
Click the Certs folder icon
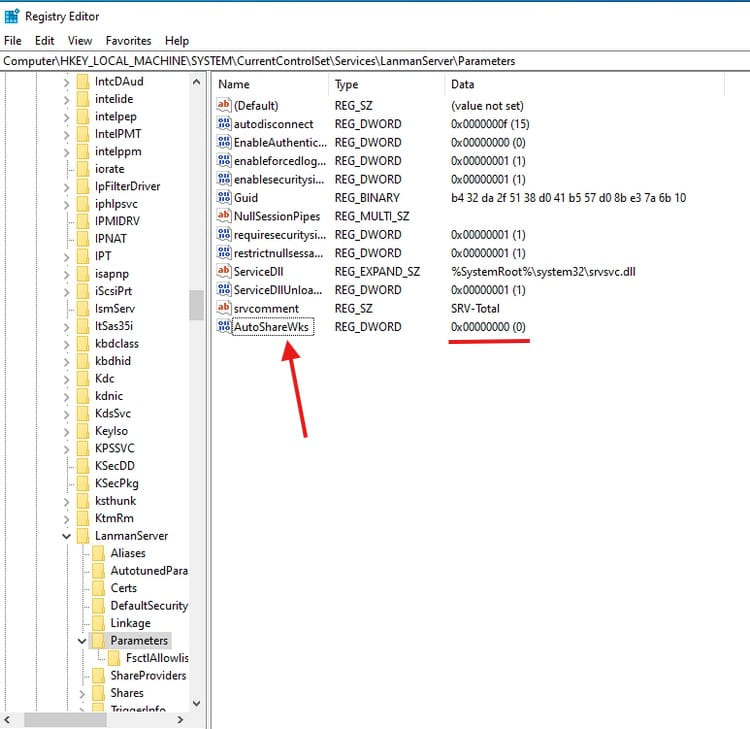[99, 588]
